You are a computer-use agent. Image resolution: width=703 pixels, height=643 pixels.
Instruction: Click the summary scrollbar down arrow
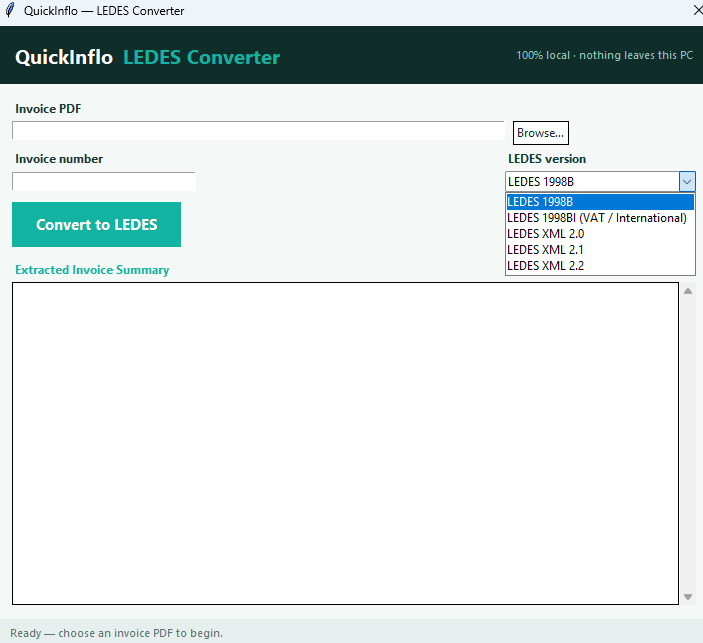tap(688, 597)
